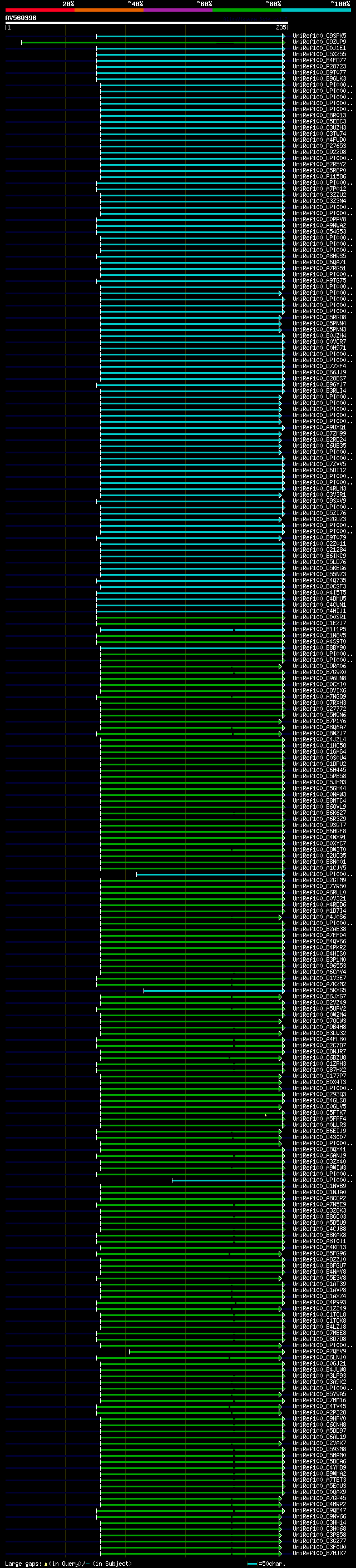Select the UniRef100_Q54G53 label
Image resolution: width=356 pixels, height=1568 pixels.
pos(319,231)
